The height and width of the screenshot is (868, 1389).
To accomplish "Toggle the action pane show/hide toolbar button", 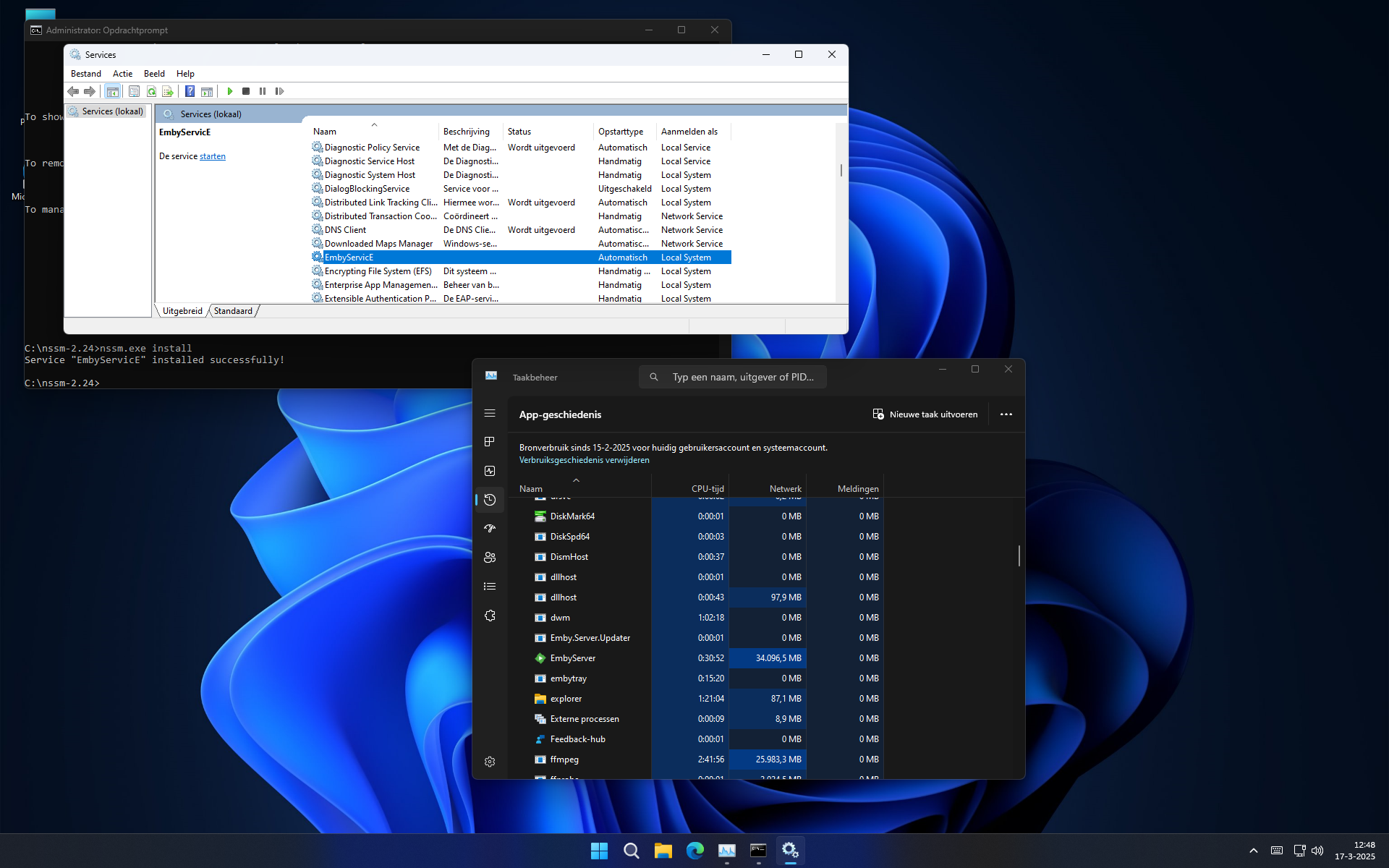I will (x=207, y=91).
